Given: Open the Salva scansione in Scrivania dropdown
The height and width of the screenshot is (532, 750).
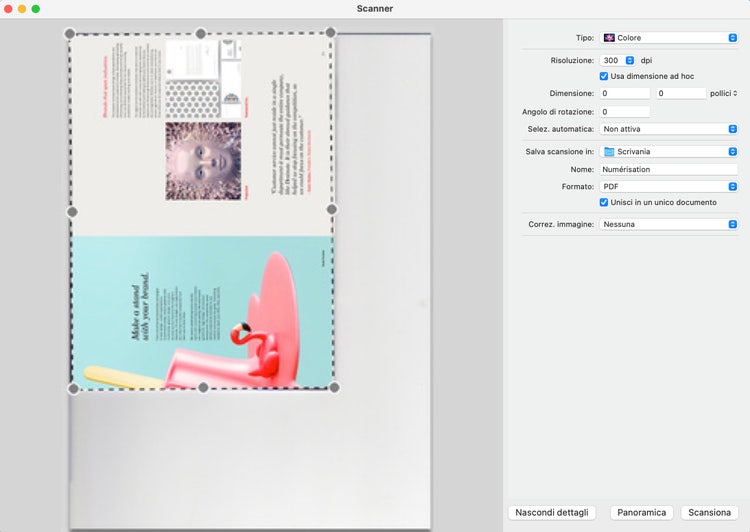Looking at the screenshot, I should point(669,152).
